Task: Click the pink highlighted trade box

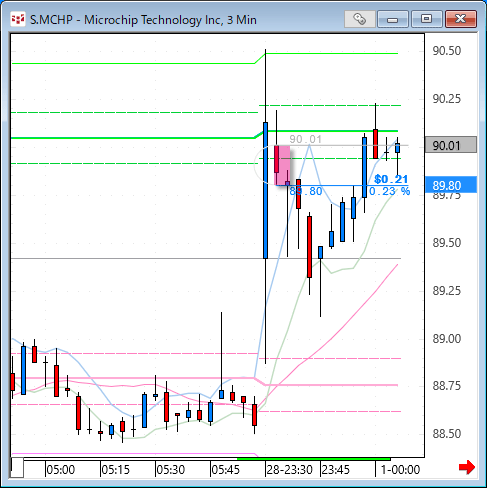Action: (282, 165)
